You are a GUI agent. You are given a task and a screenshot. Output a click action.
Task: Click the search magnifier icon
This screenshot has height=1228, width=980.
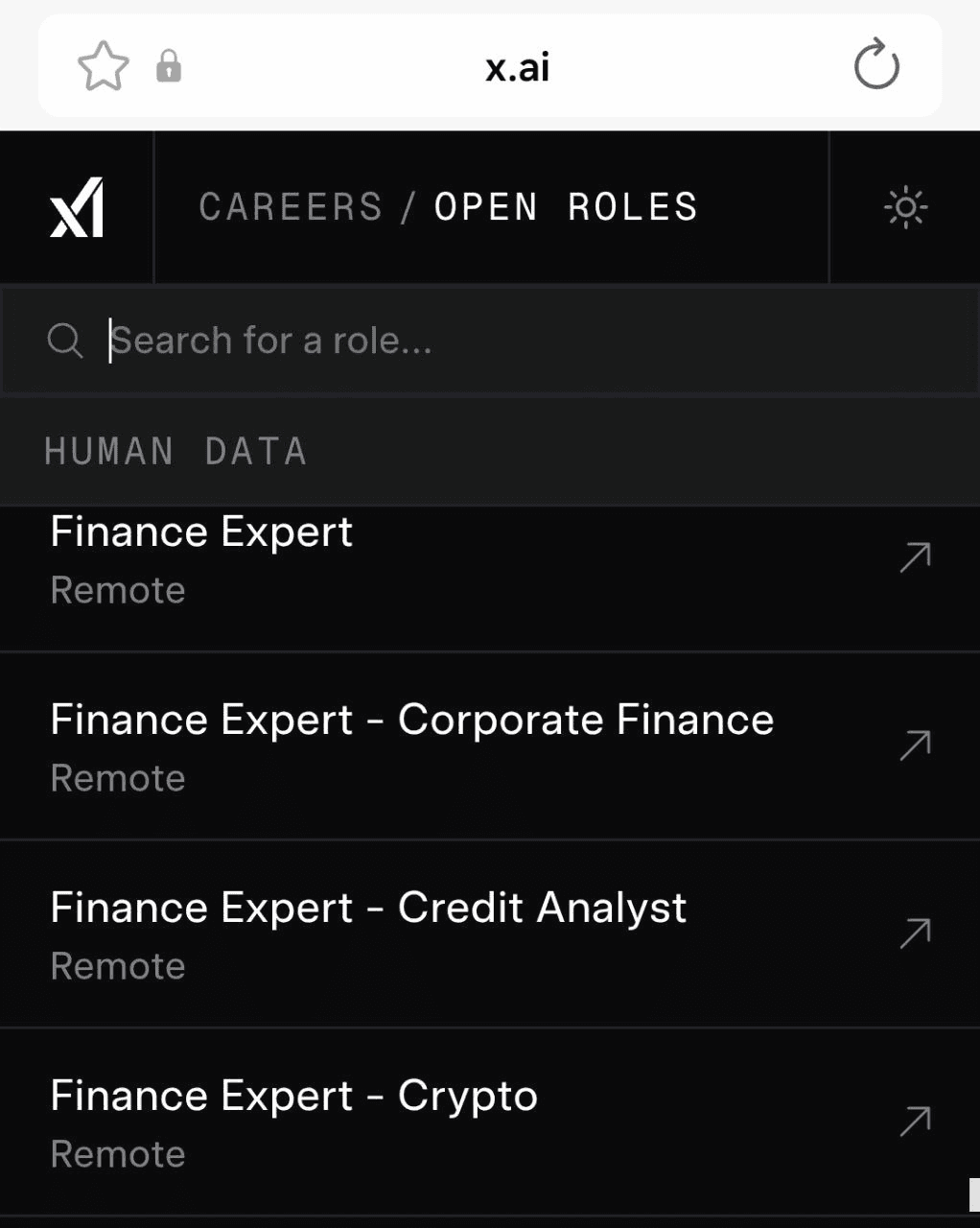pyautogui.click(x=65, y=341)
